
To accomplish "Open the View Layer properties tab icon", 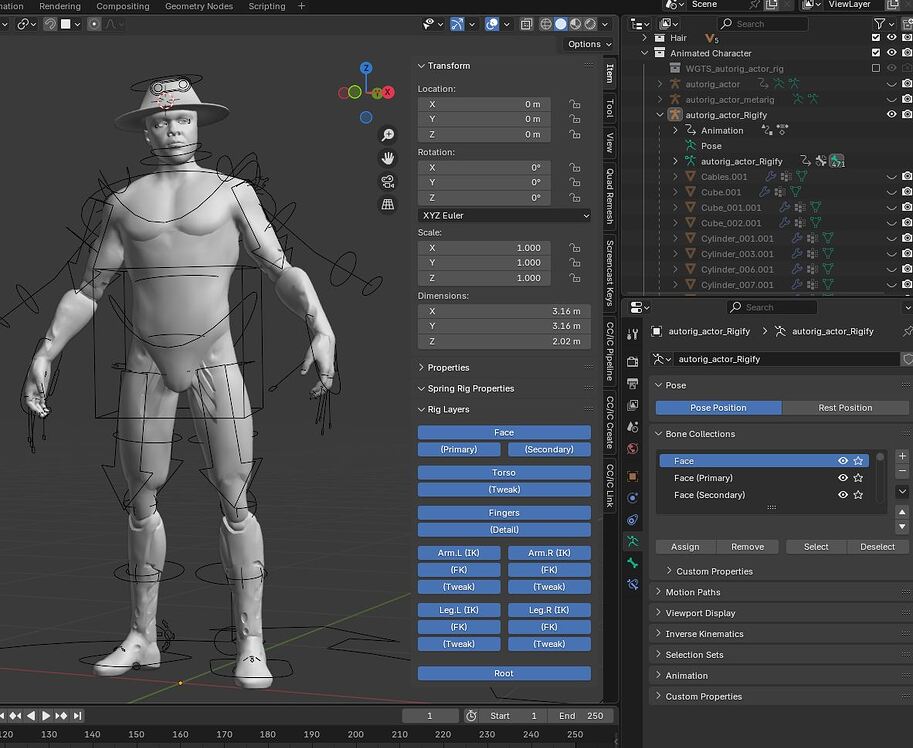I will 633,405.
